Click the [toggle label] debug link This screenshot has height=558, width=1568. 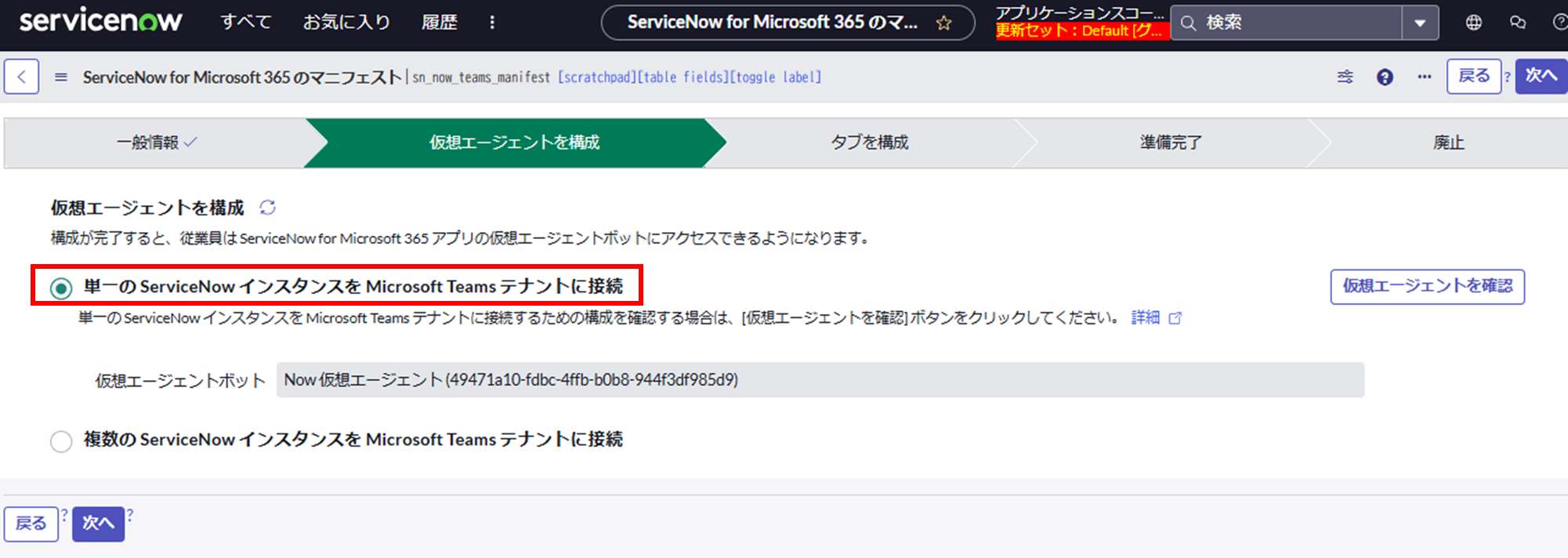point(776,77)
